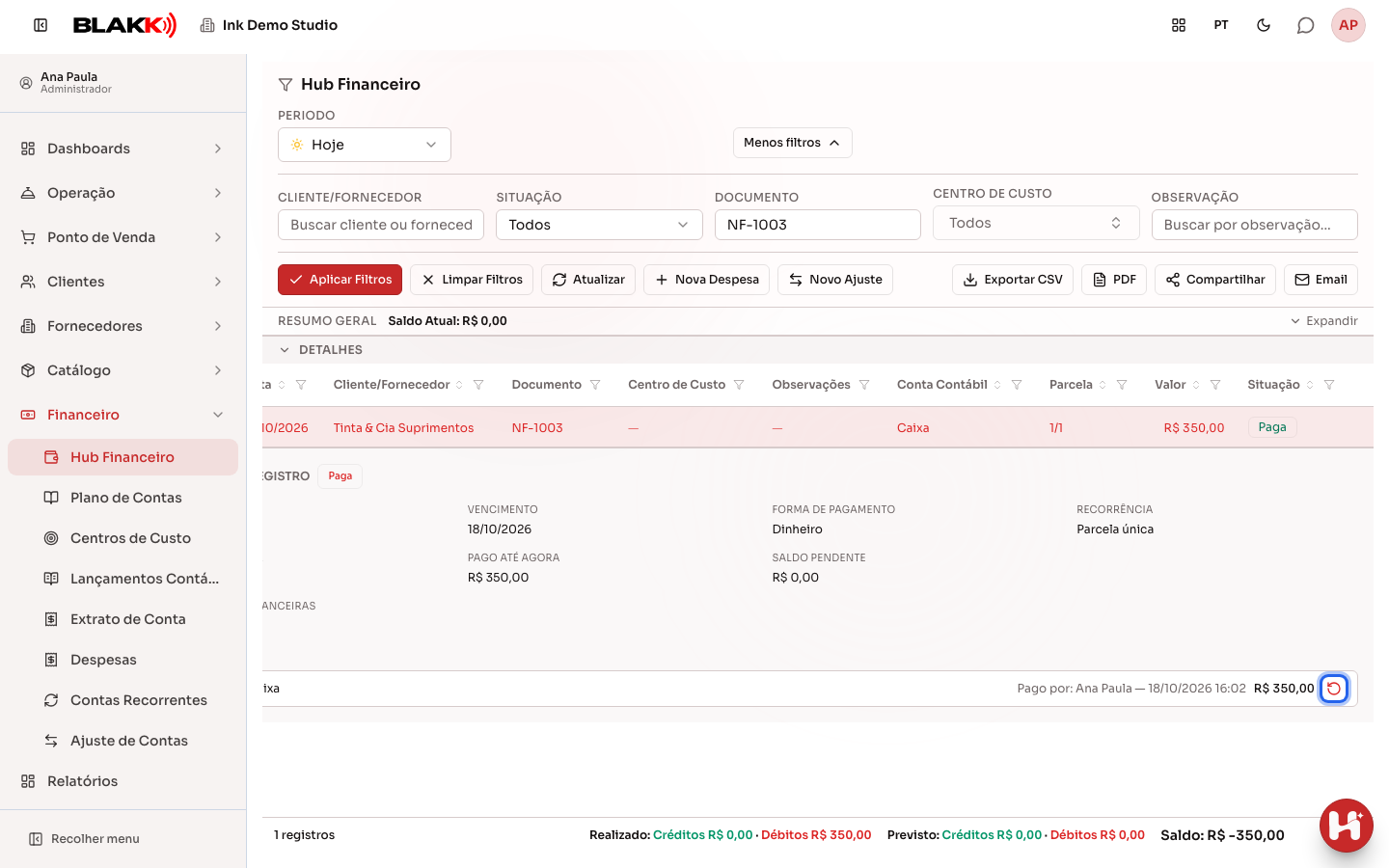
Task: Open the apps grid icon
Action: point(1179,25)
